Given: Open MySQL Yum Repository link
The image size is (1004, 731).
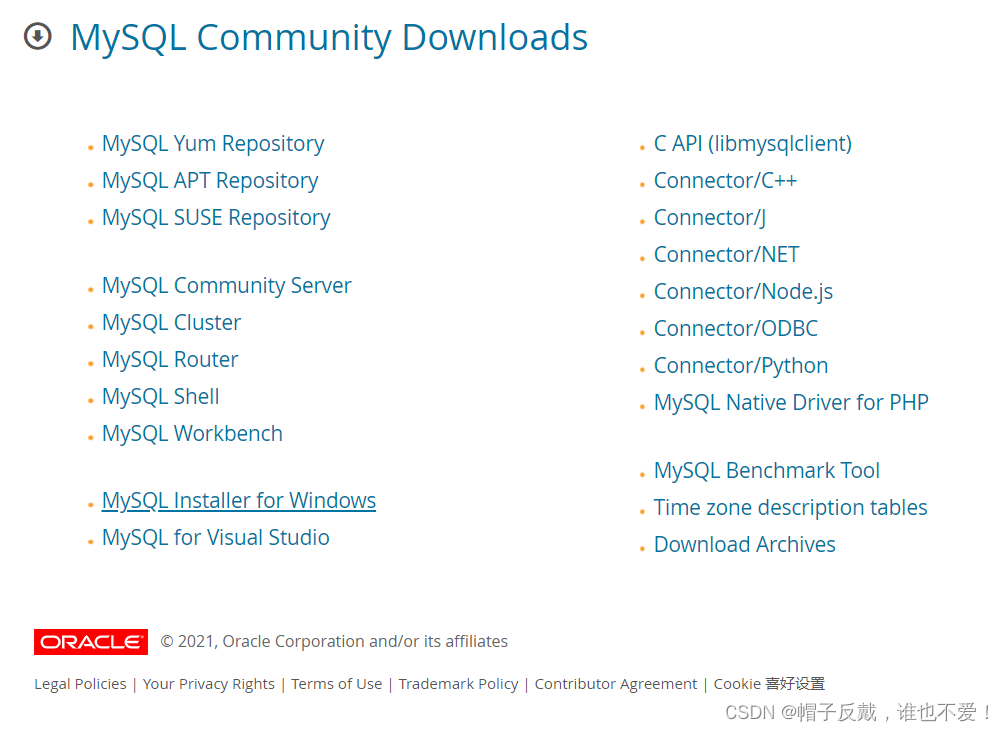Looking at the screenshot, I should point(213,144).
